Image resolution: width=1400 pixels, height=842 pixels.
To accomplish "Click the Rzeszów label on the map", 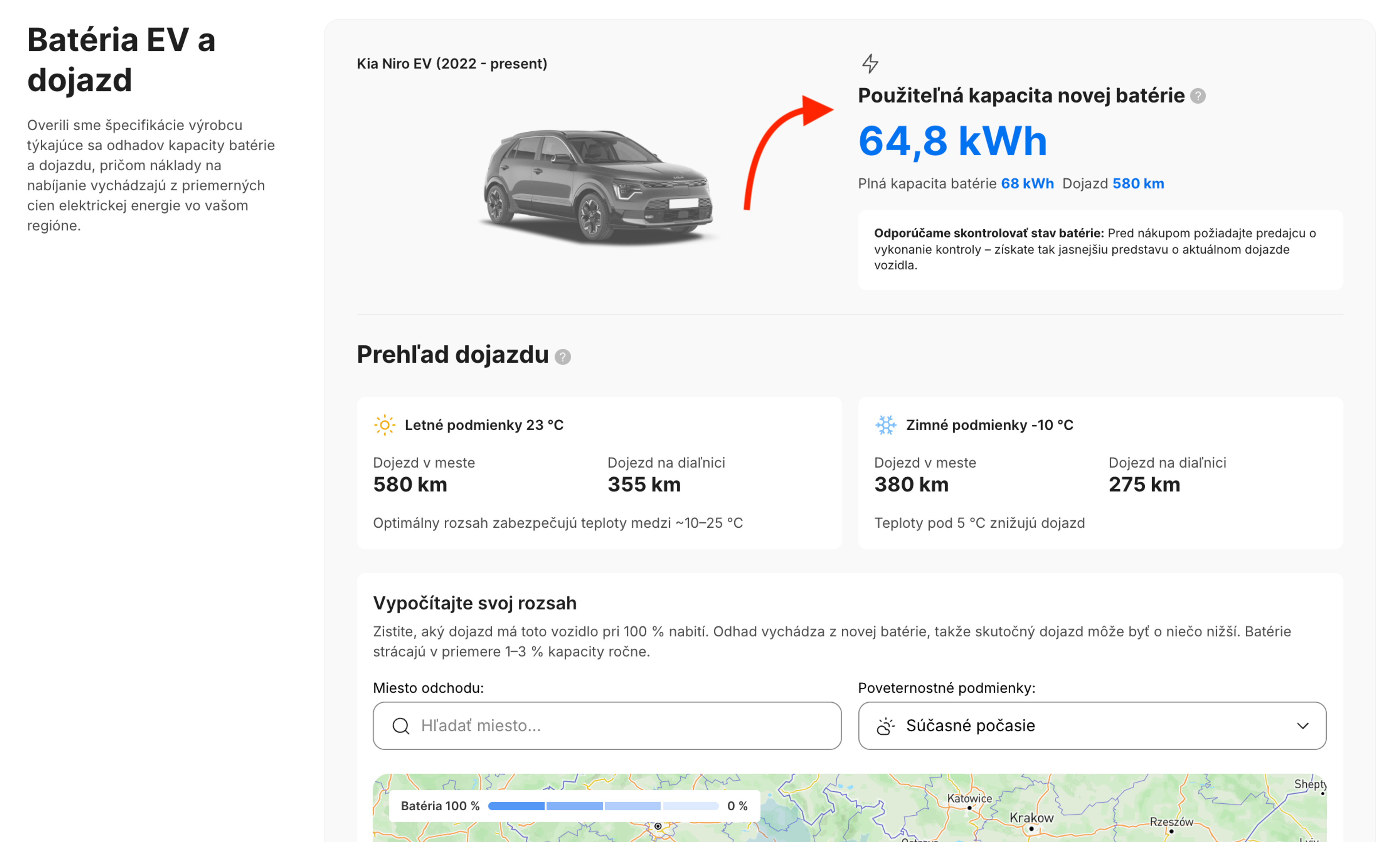I will (x=1171, y=822).
